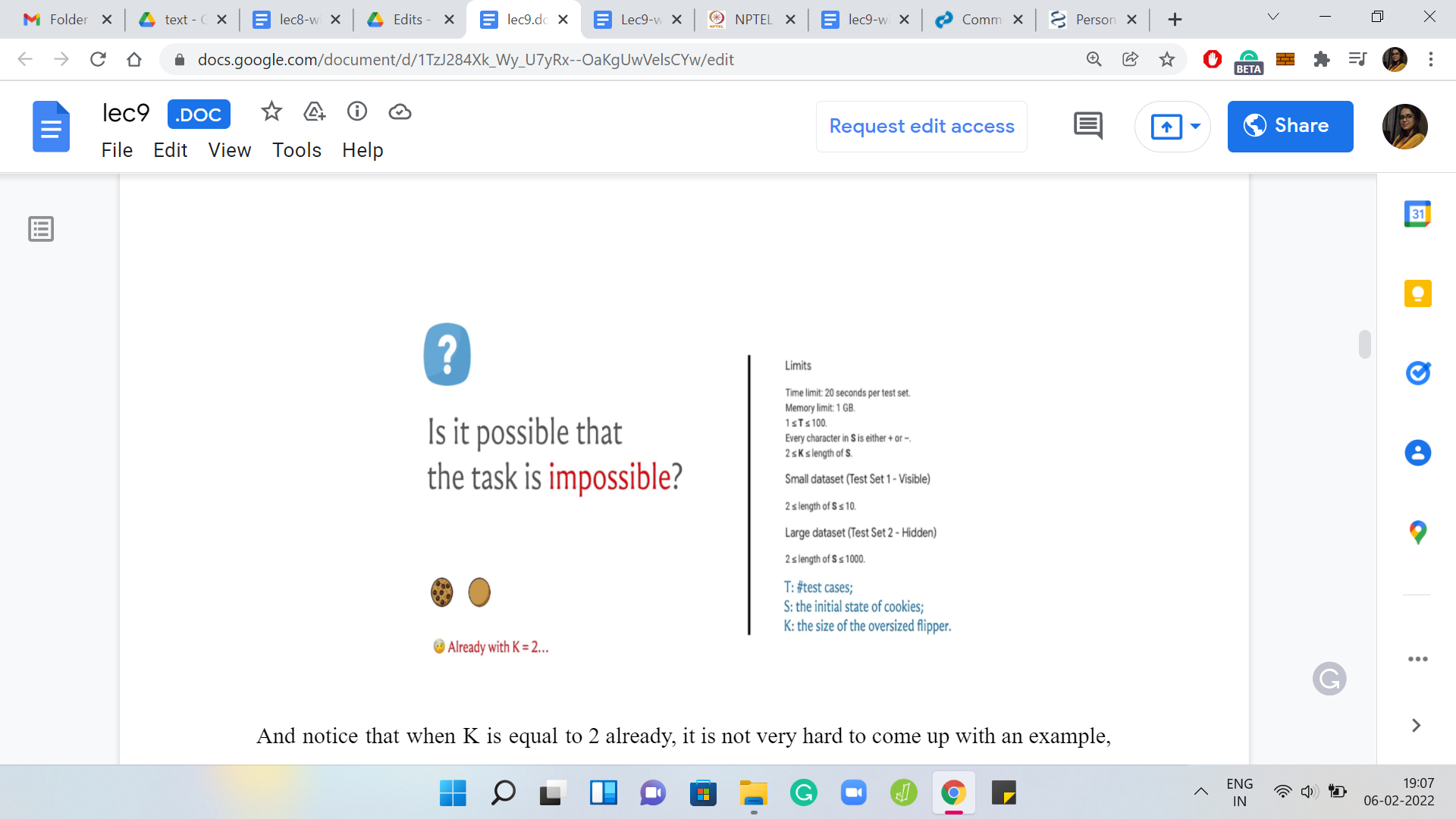Open the File menu
This screenshot has height=819, width=1456.
(x=117, y=150)
